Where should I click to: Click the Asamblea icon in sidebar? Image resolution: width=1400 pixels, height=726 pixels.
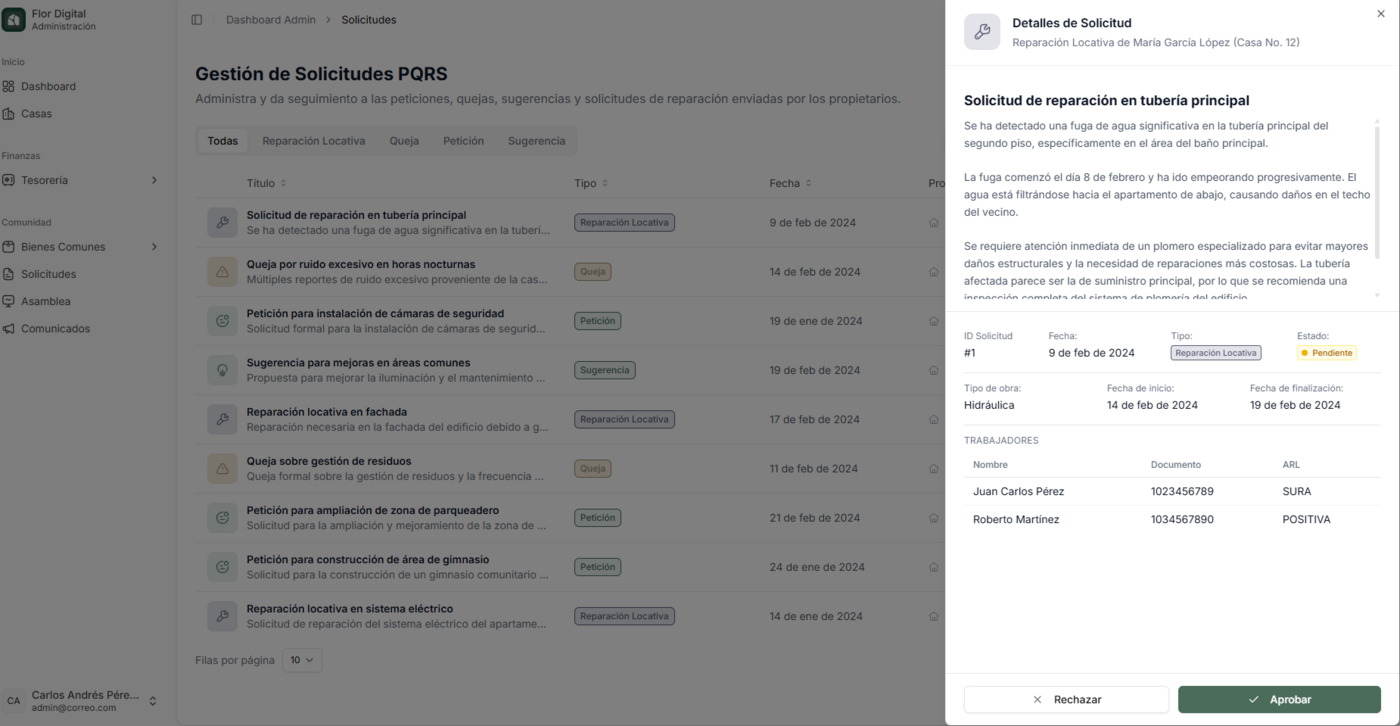pyautogui.click(x=8, y=301)
